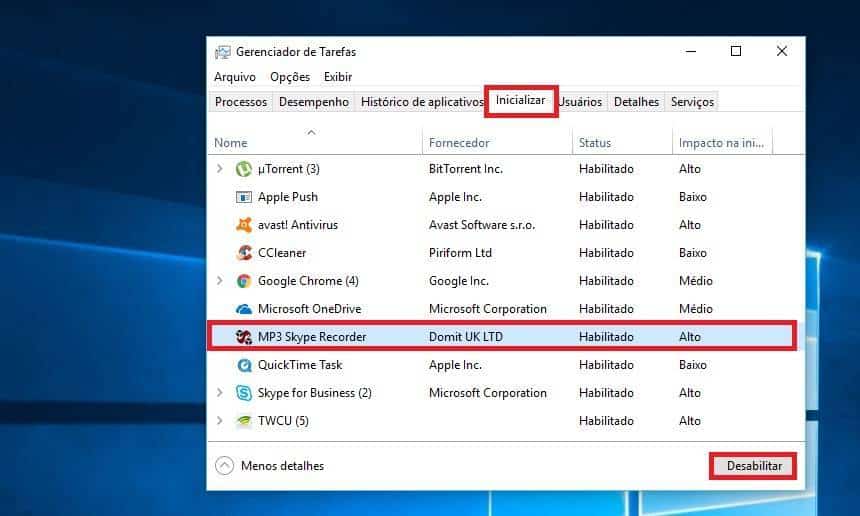The height and width of the screenshot is (516, 860).
Task: Click the QuickTime Task icon
Action: pyautogui.click(x=244, y=365)
